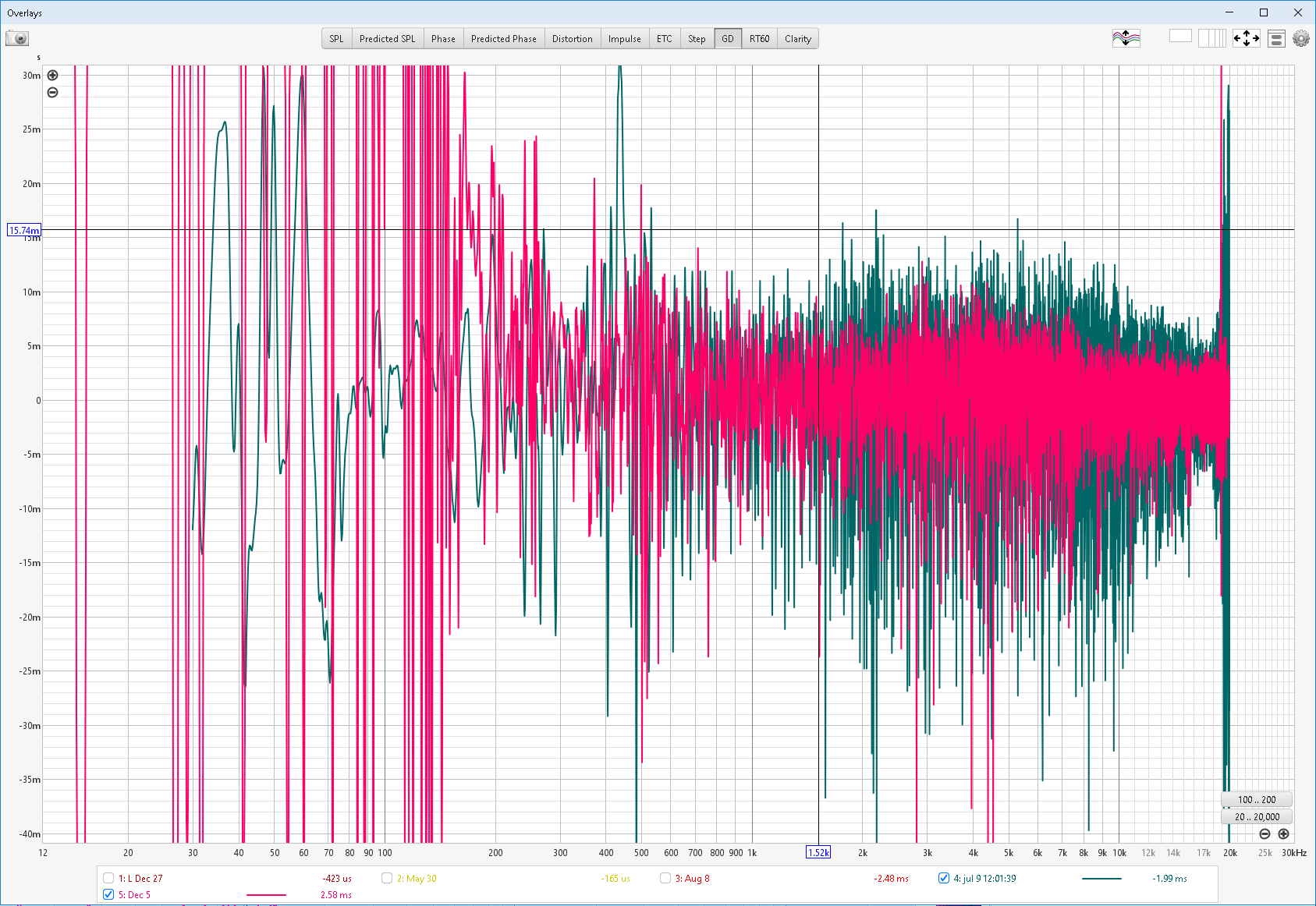Enable the 1: L Dec 27 trace
Image resolution: width=1316 pixels, height=906 pixels.
point(108,878)
